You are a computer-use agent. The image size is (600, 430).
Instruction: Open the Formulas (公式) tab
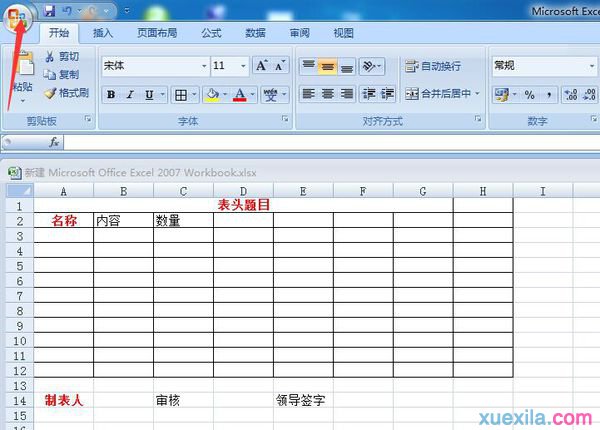point(211,33)
